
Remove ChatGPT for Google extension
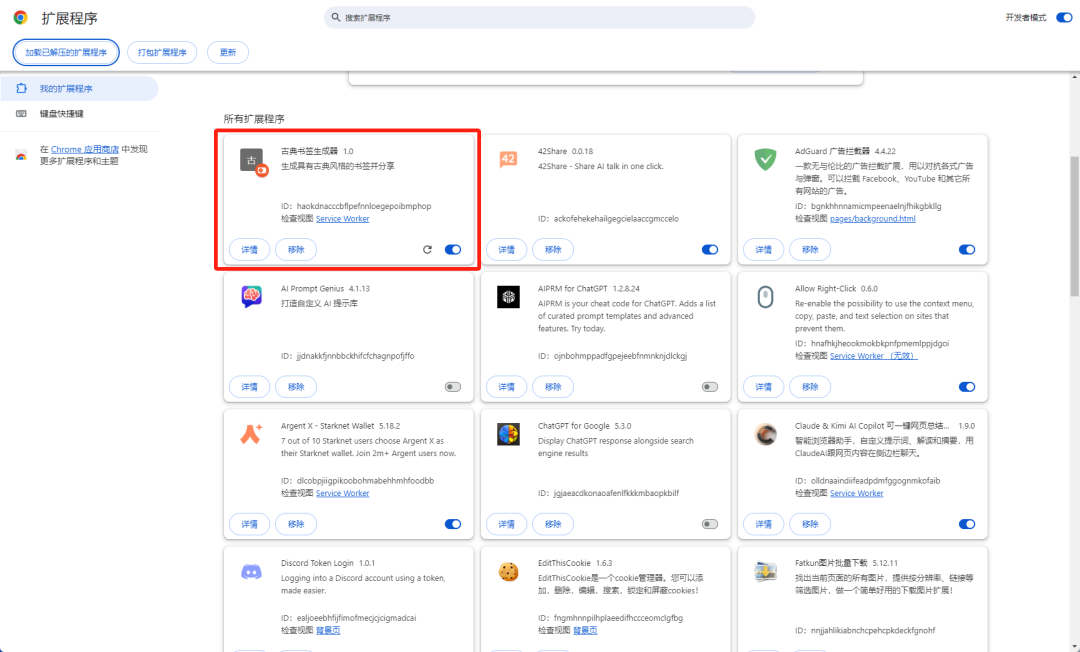click(x=553, y=524)
